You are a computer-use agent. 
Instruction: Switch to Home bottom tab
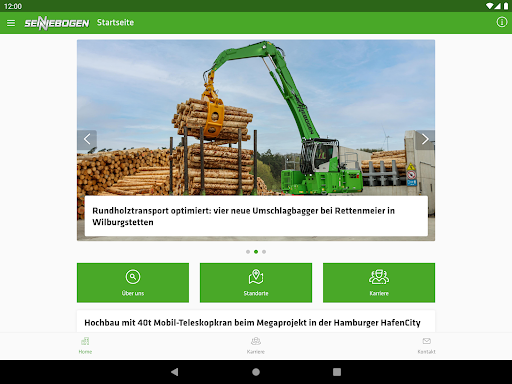click(85, 346)
